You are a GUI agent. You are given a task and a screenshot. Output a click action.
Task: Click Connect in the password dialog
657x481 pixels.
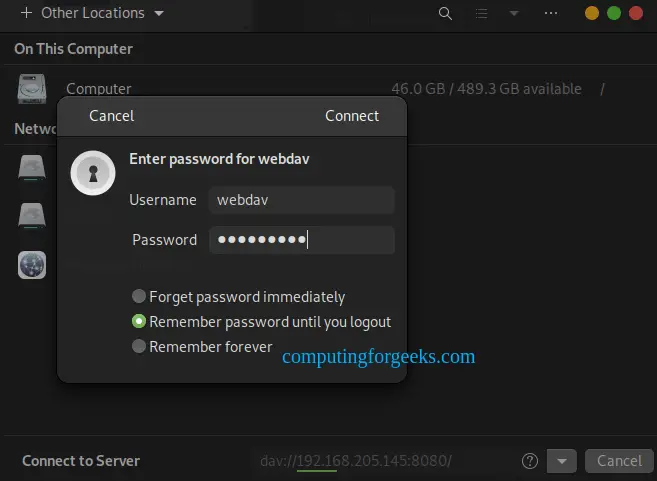[x=352, y=116]
